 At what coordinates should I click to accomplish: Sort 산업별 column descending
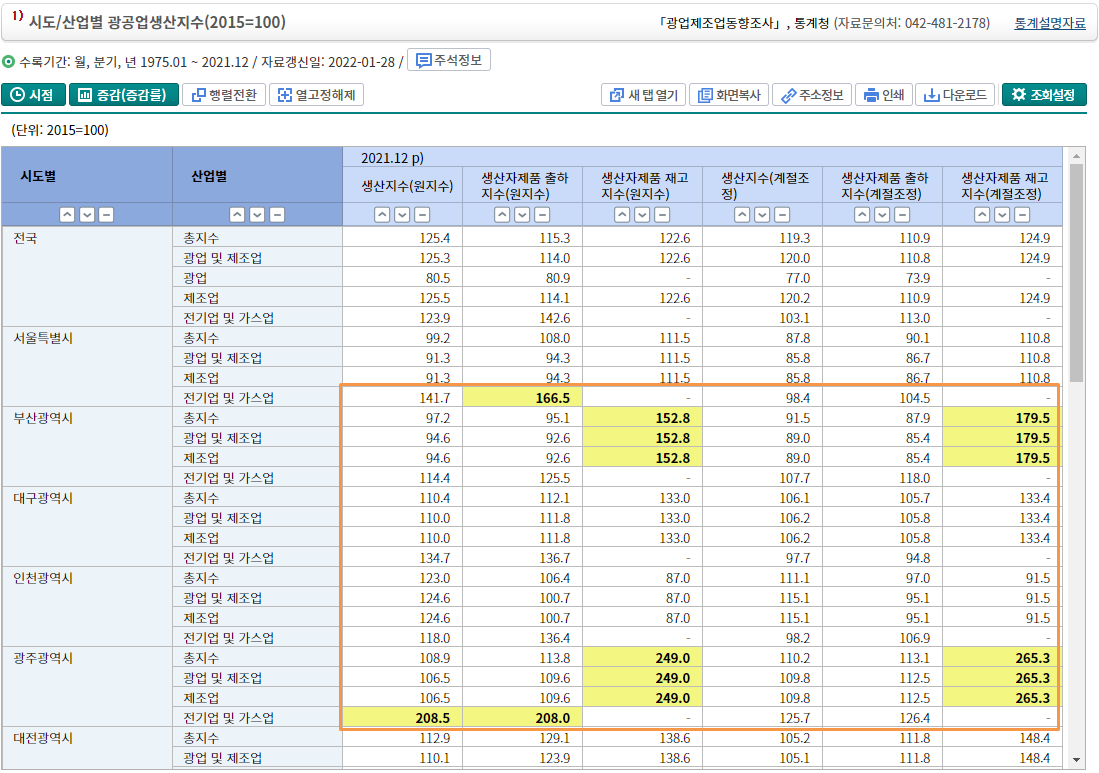[x=257, y=215]
